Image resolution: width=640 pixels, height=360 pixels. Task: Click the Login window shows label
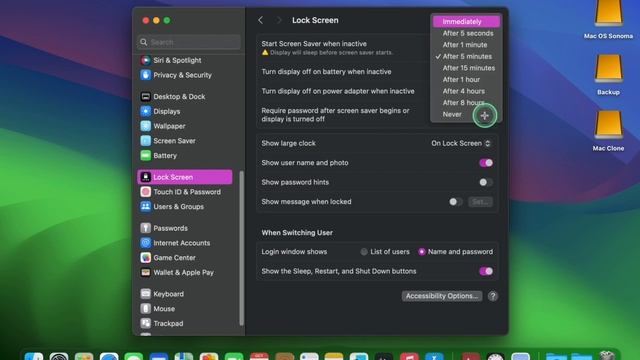(x=294, y=252)
